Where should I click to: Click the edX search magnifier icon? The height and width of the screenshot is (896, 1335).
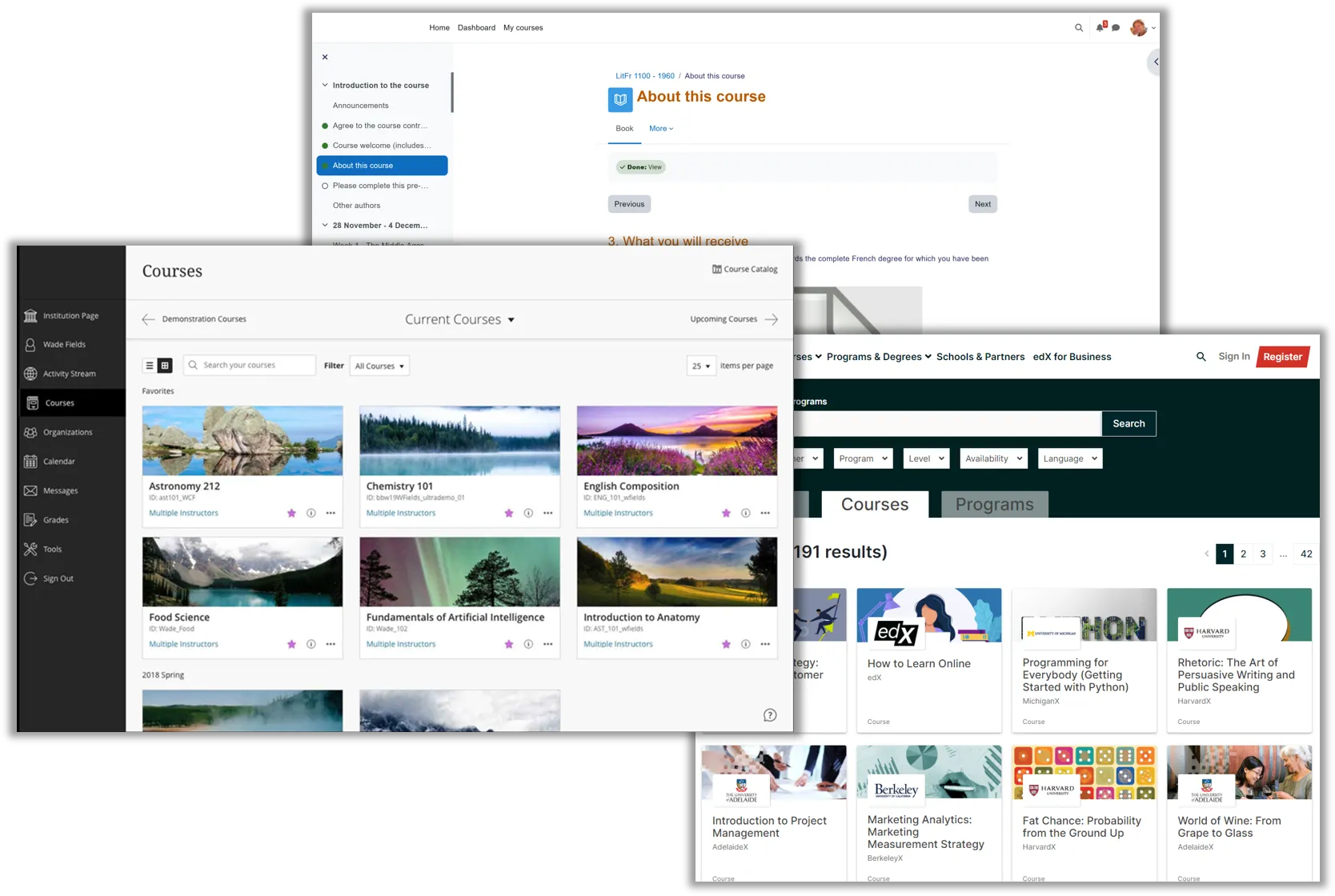[x=1201, y=357]
